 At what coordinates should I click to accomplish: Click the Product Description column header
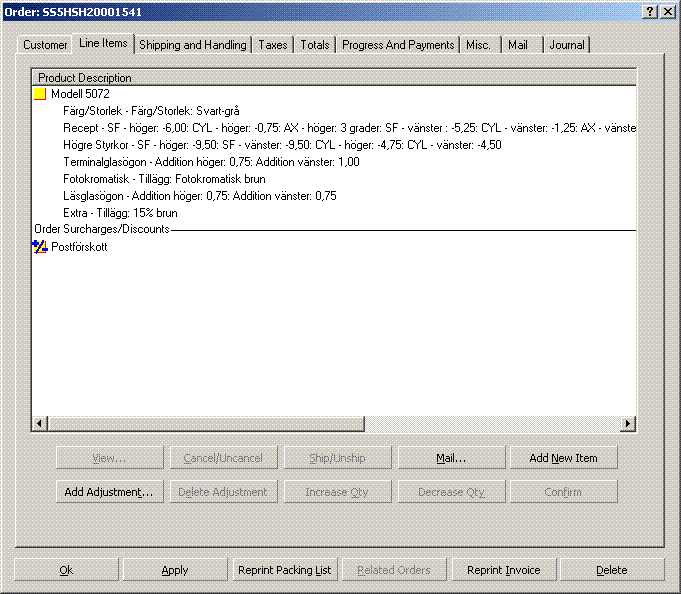click(85, 77)
